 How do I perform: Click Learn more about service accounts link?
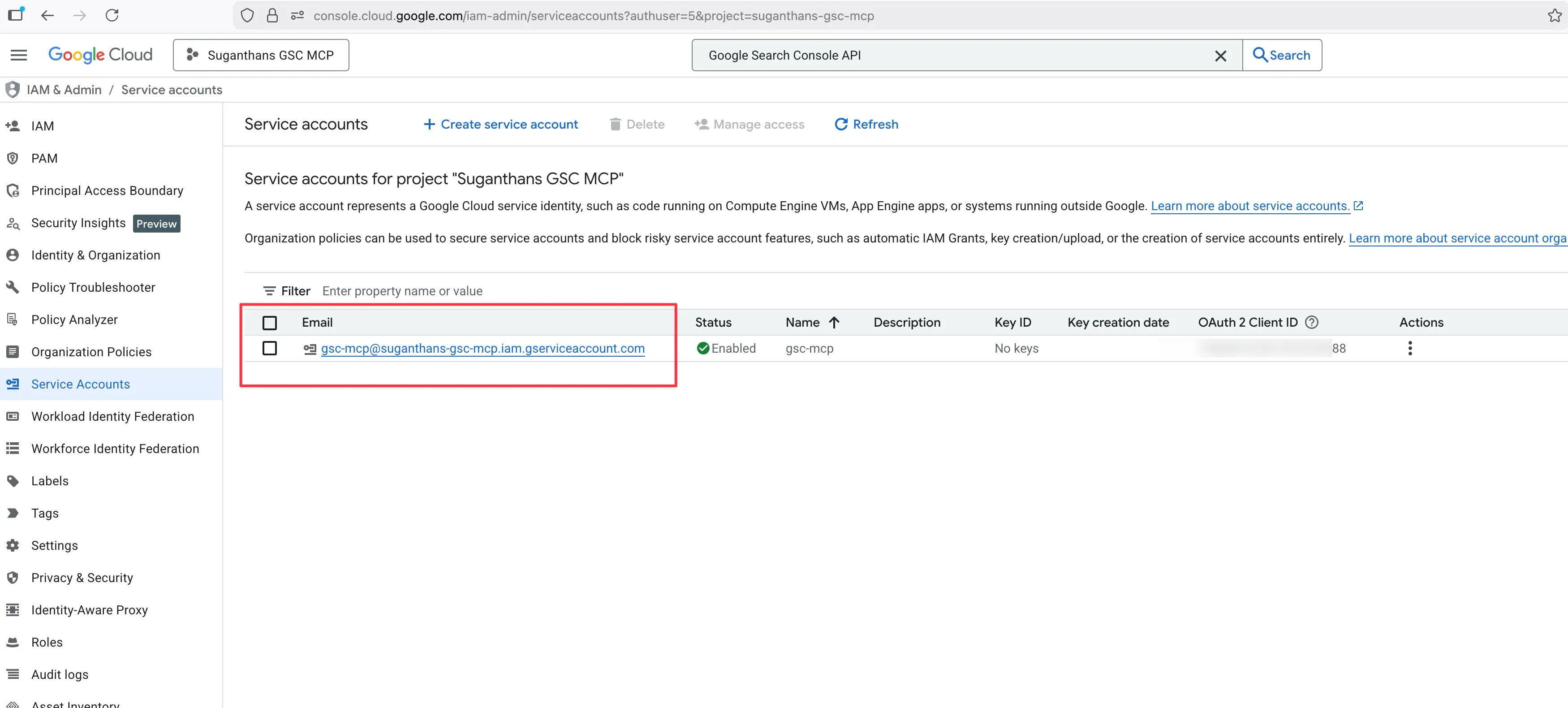click(x=1249, y=206)
